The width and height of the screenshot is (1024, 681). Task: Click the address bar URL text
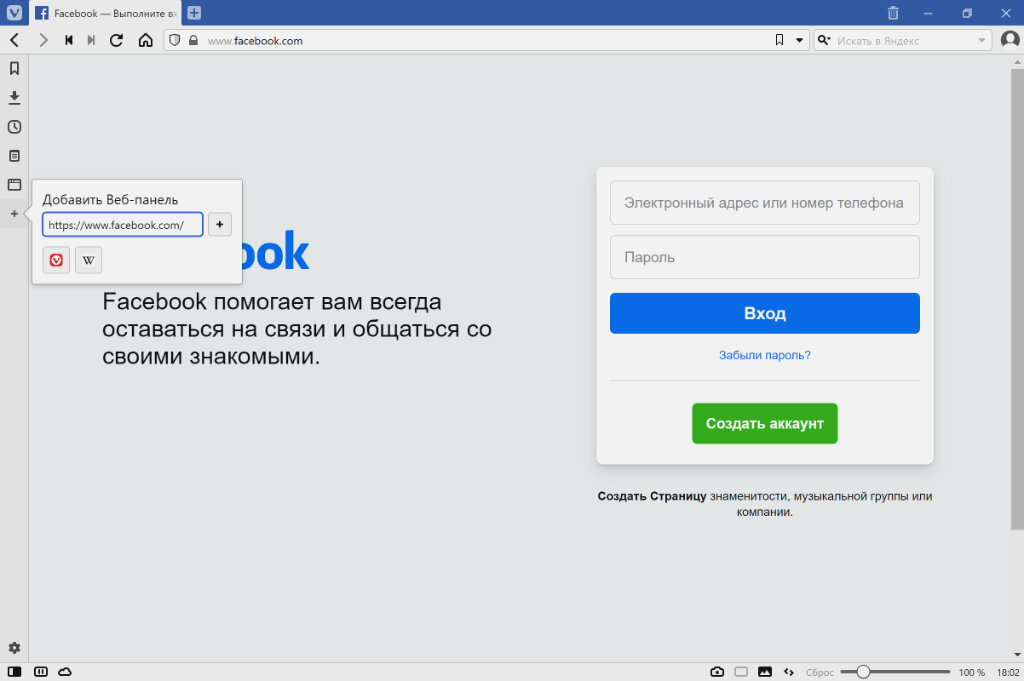[255, 40]
